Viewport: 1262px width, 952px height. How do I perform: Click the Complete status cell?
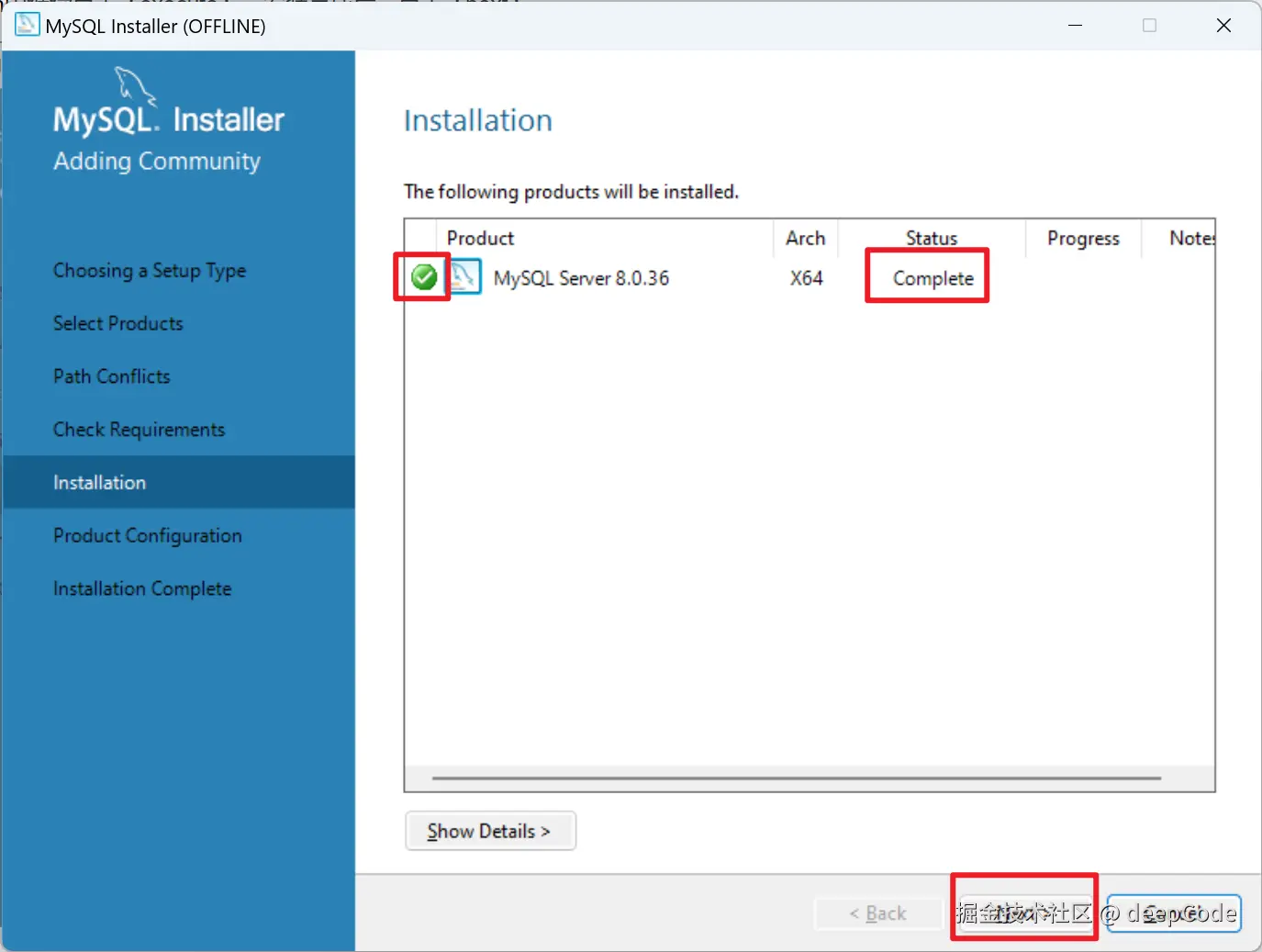pyautogui.click(x=933, y=278)
